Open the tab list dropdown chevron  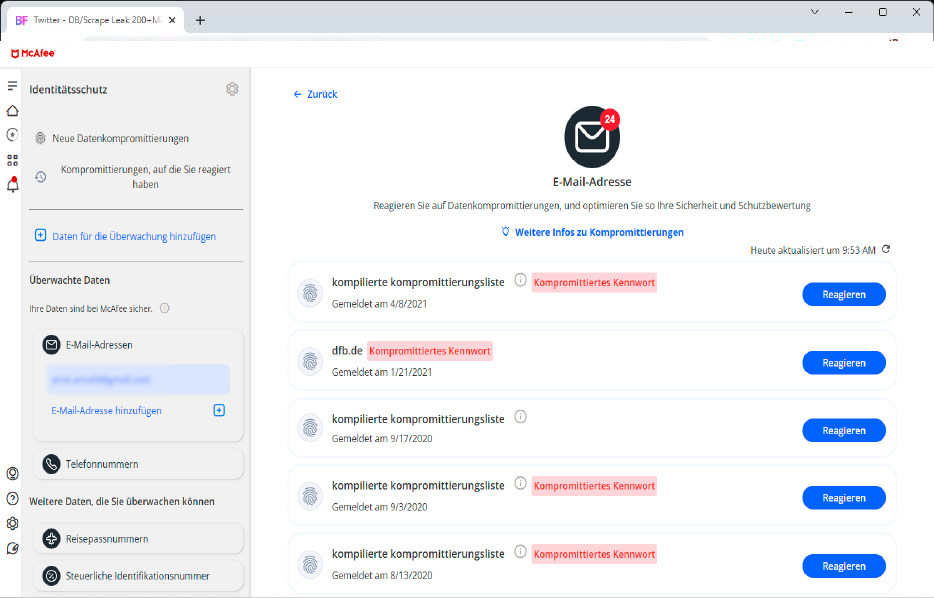[x=815, y=12]
